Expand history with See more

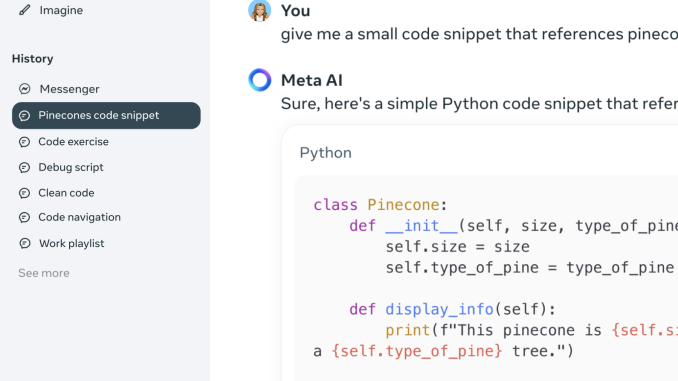(44, 273)
